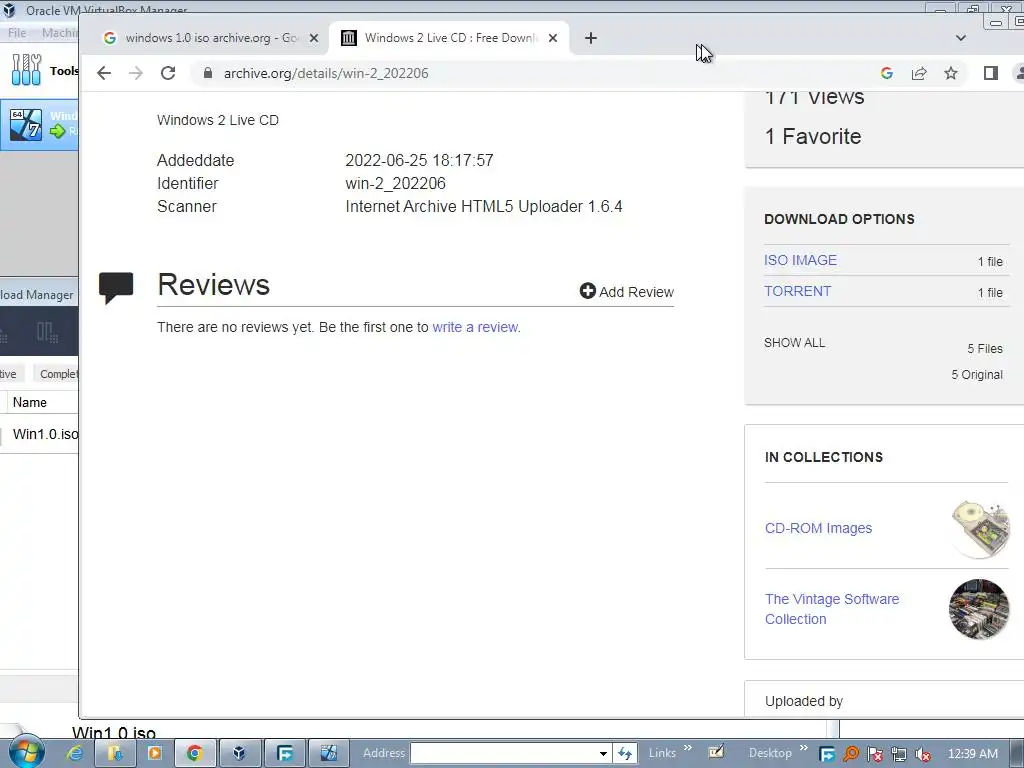Select Win1.0.iso in the download manager list
The height and width of the screenshot is (768, 1024).
pyautogui.click(x=45, y=434)
